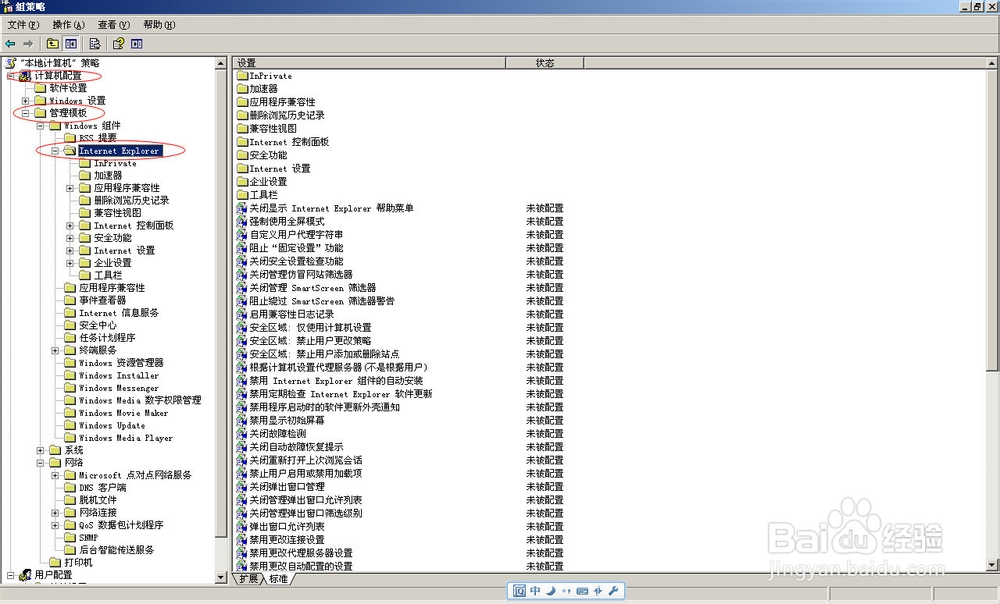Screen dimensions: 1000x604
Task: Click the moon icon on IME bar
Action: 551,591
